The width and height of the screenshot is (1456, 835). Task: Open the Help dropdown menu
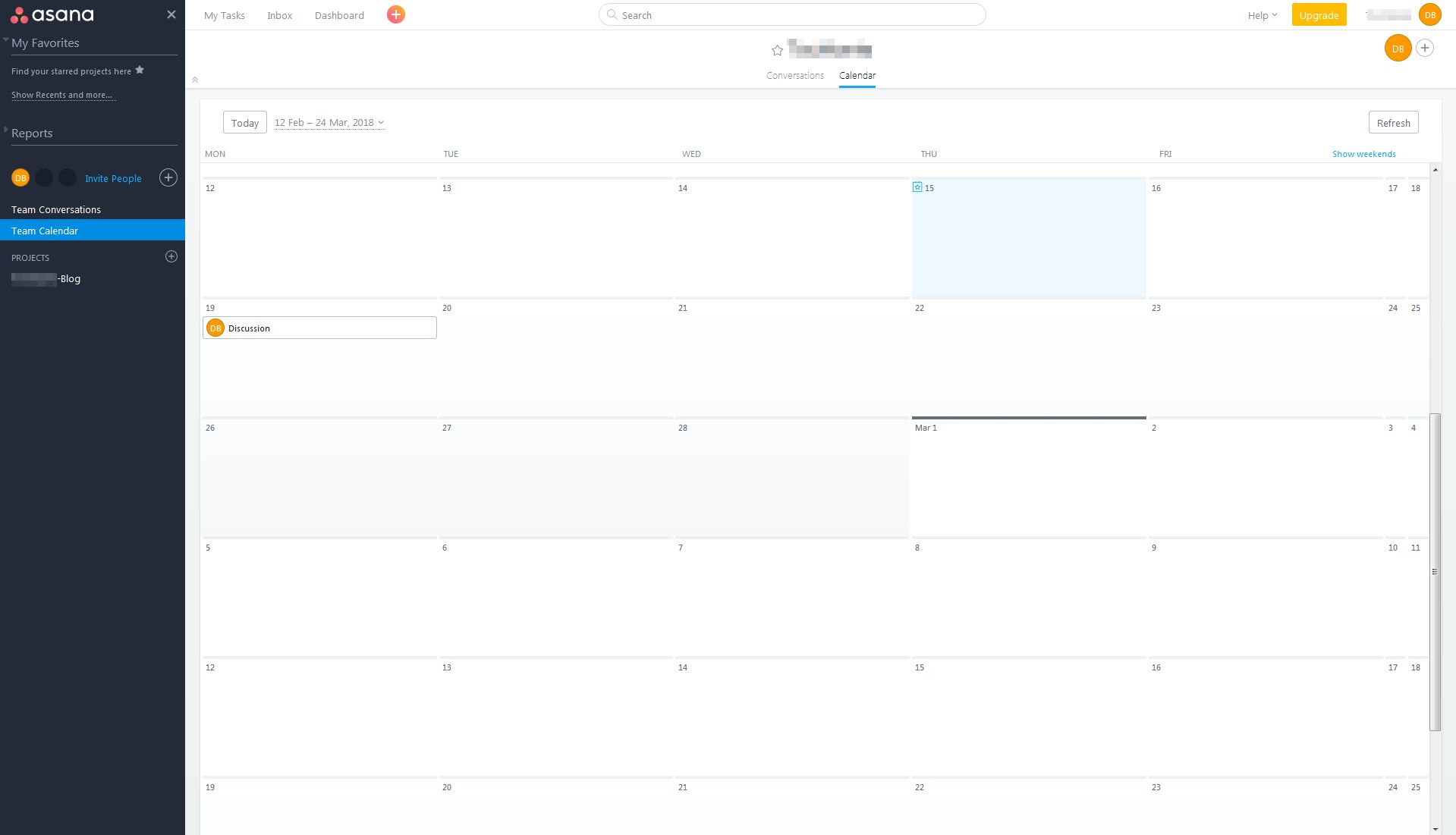[1263, 15]
